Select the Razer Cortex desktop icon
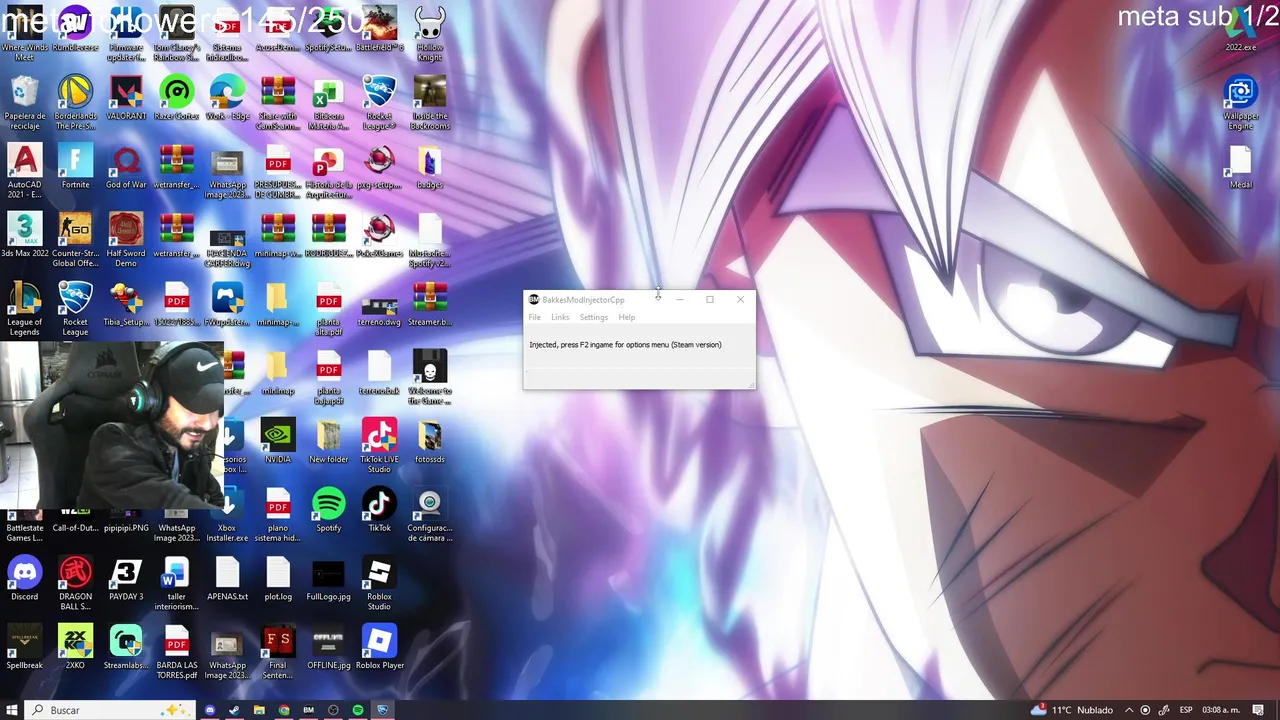Screen dimensions: 1280x720 [177, 98]
